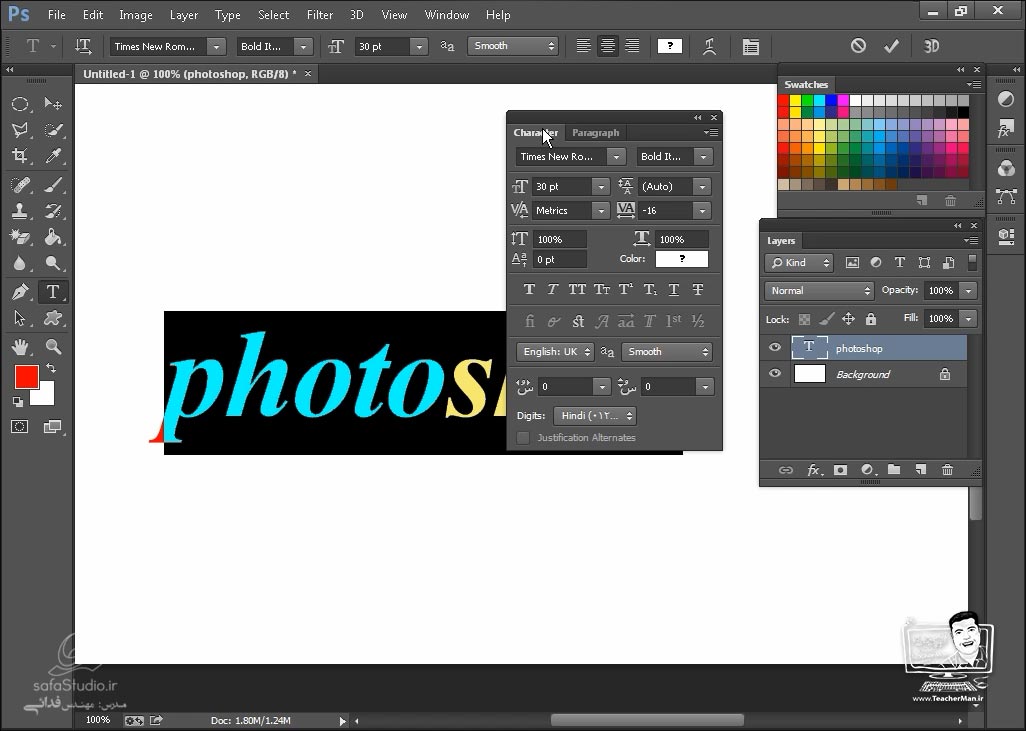Toggle Faux Italic in Character panel

tap(553, 289)
